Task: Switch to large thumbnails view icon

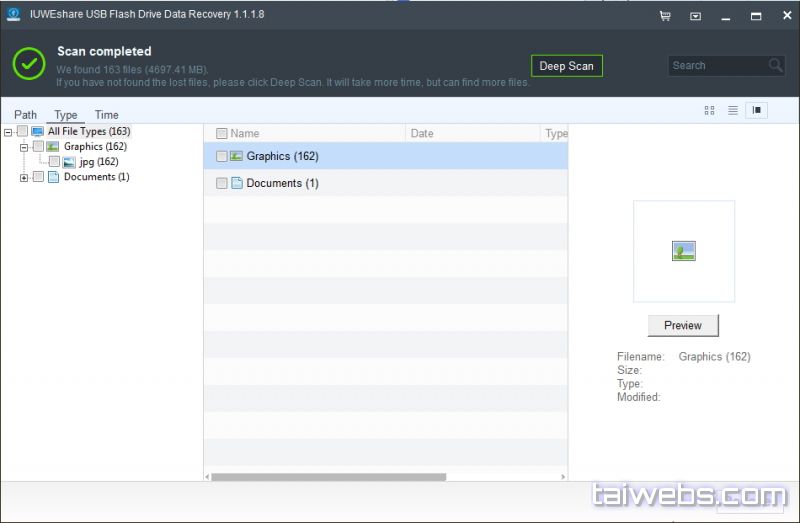Action: 709,110
